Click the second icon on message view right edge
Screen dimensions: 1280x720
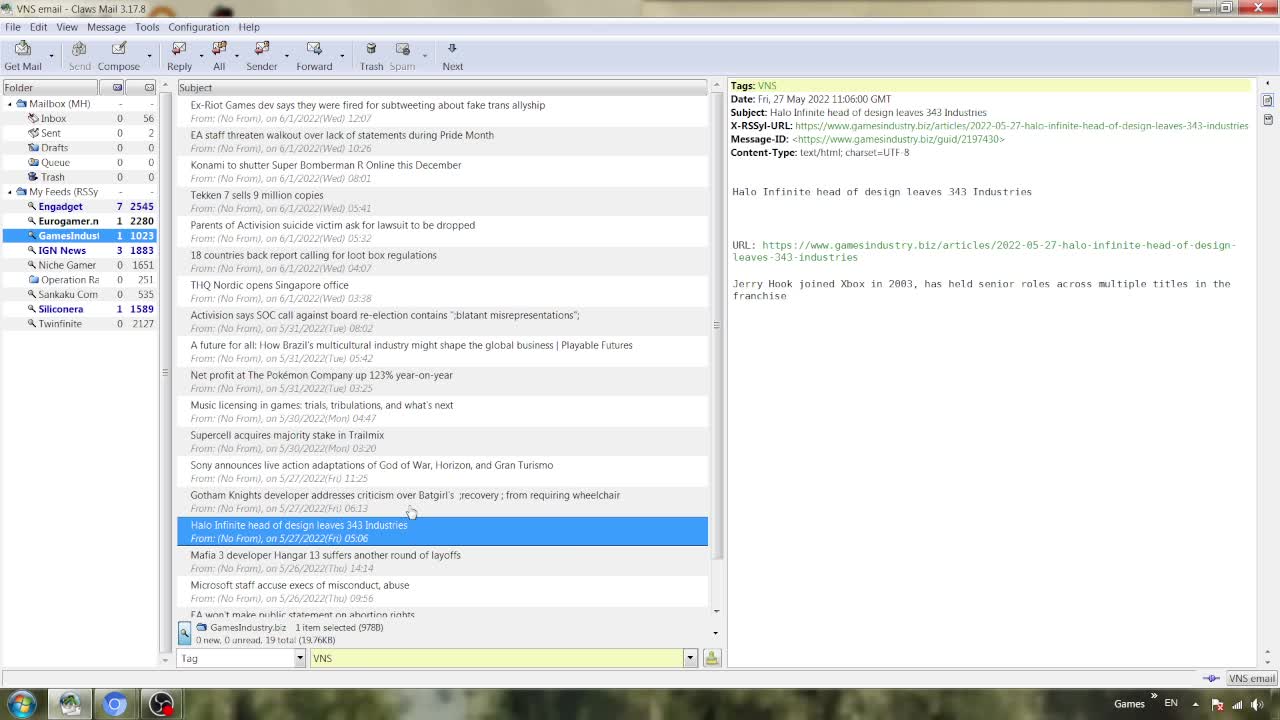1267,118
